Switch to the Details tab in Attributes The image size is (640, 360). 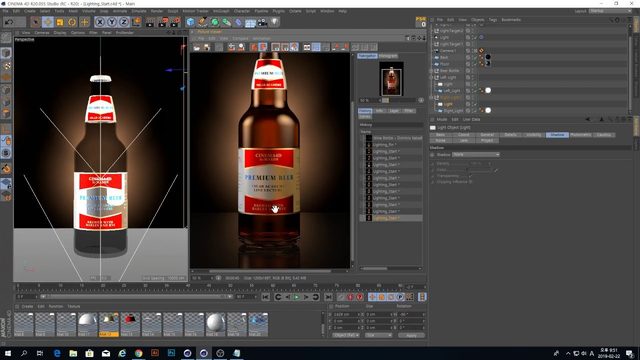[510, 135]
